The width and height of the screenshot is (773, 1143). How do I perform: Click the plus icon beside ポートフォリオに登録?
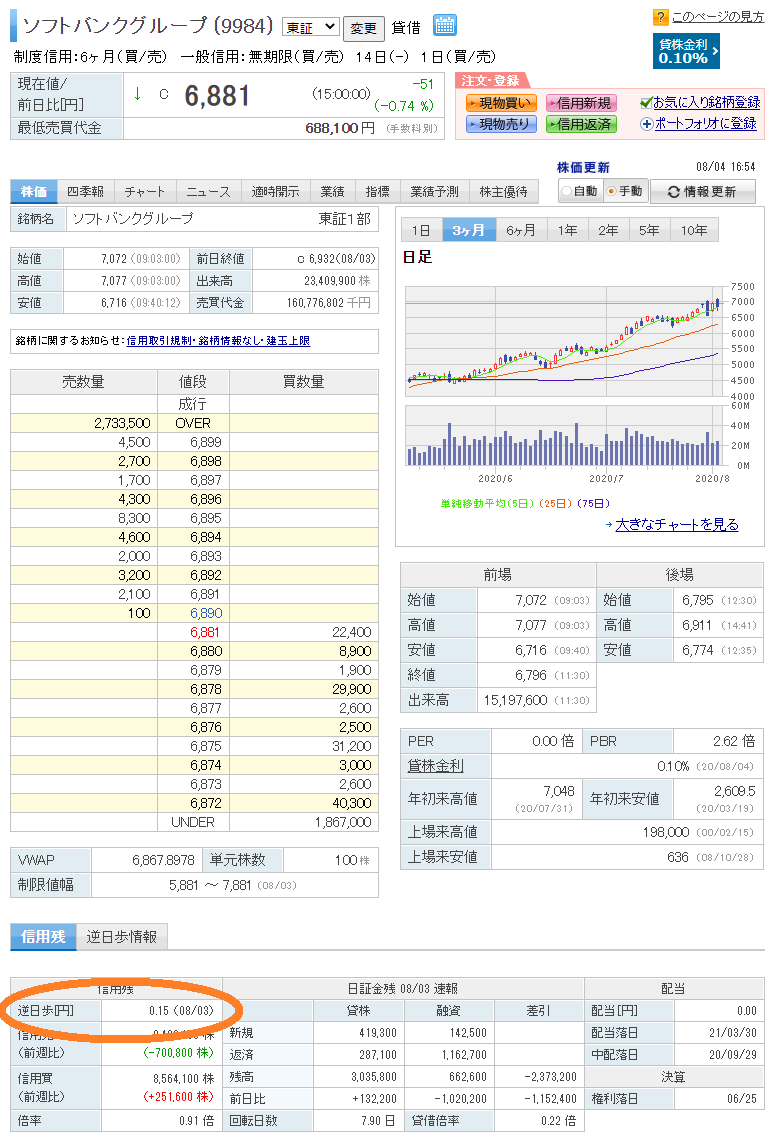pos(646,124)
